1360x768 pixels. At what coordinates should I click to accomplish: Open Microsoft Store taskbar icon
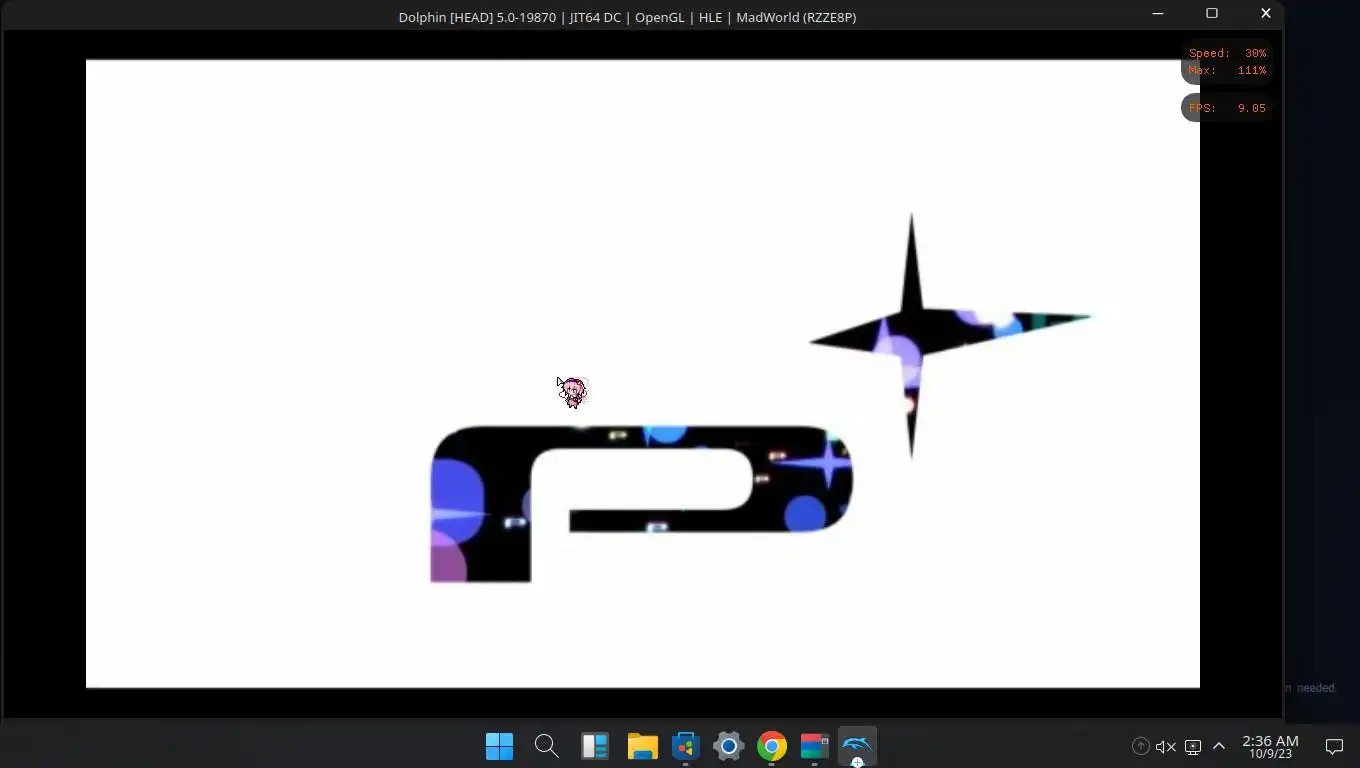pyautogui.click(x=685, y=746)
